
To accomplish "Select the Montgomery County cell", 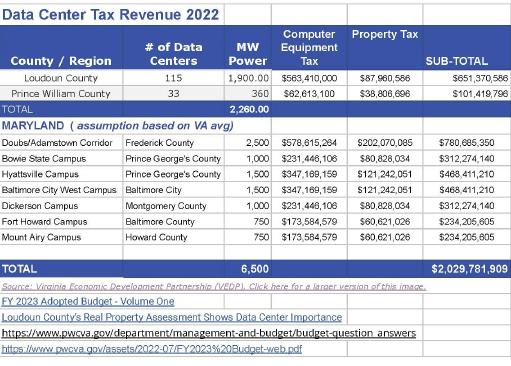I will [174, 206].
